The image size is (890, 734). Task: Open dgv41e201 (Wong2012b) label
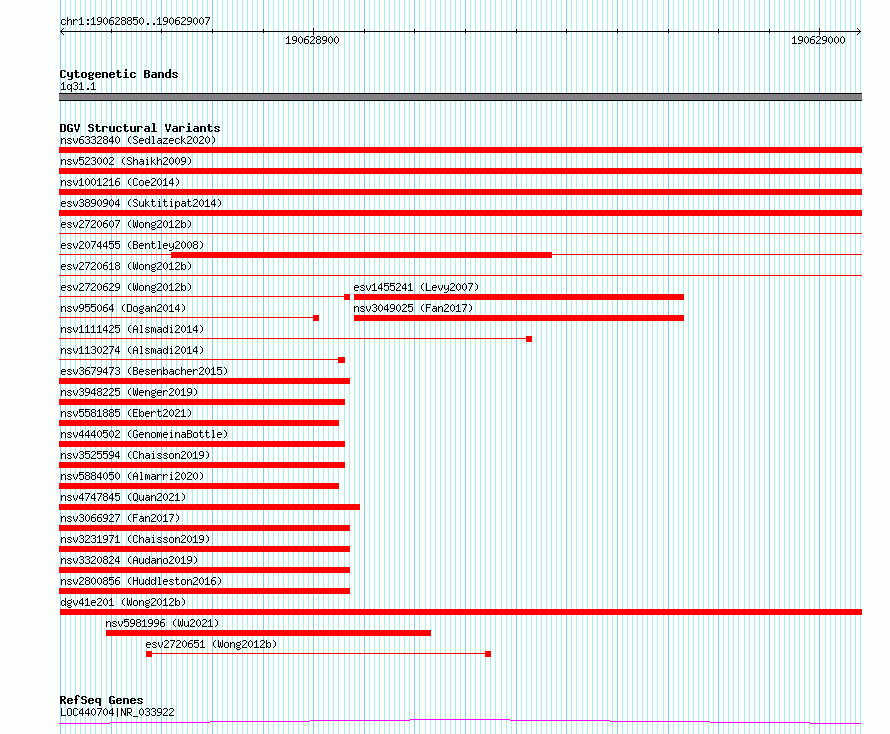[123, 602]
